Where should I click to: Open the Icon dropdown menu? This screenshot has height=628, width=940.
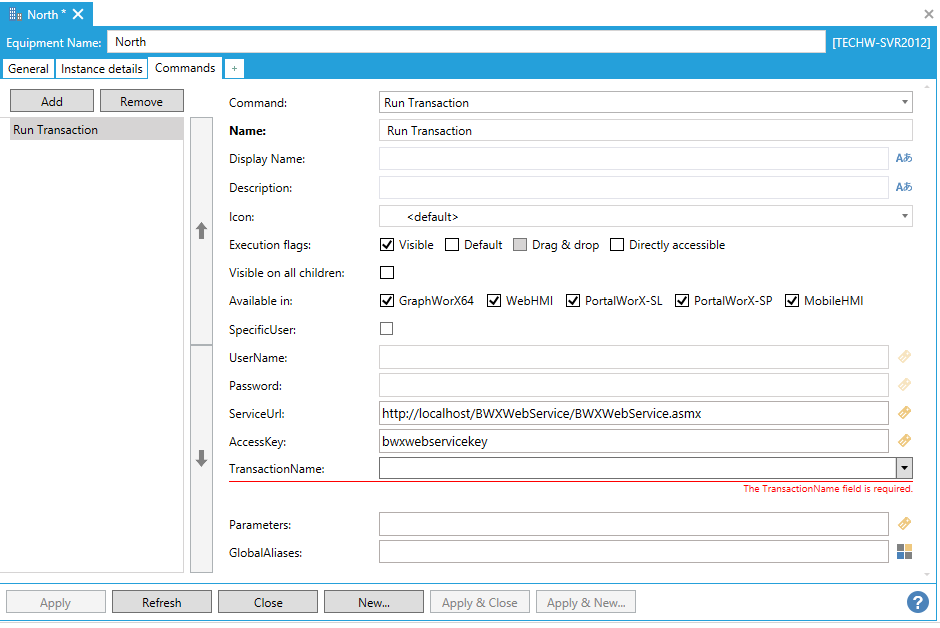[x=904, y=216]
